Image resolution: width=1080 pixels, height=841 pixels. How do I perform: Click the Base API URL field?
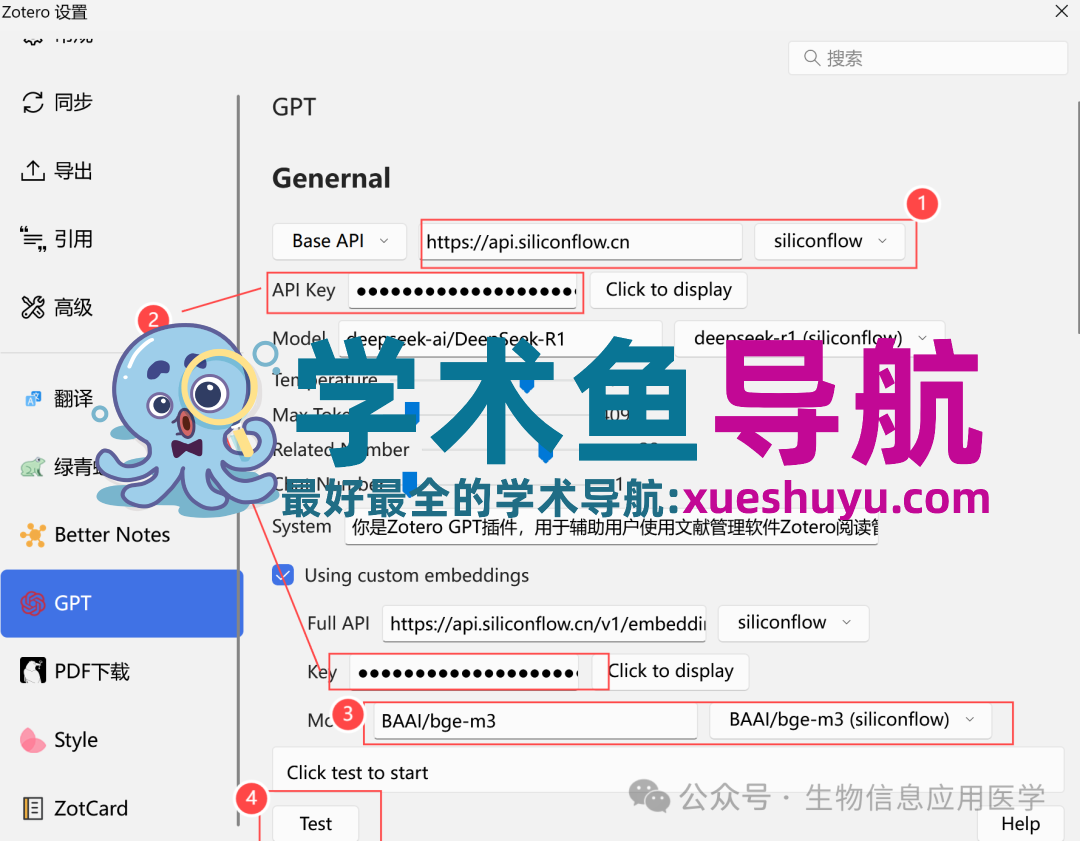(x=582, y=242)
